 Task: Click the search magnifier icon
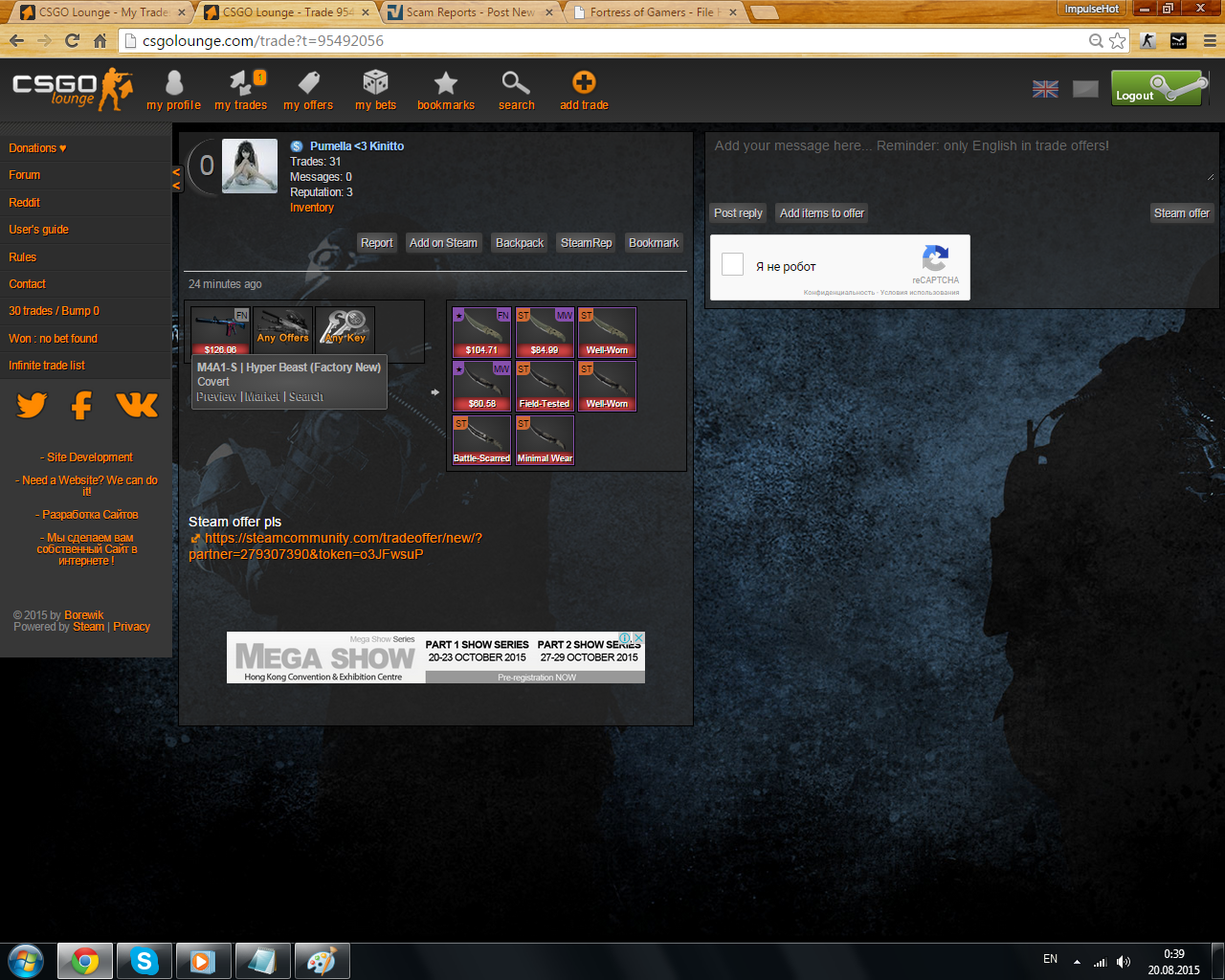516,84
